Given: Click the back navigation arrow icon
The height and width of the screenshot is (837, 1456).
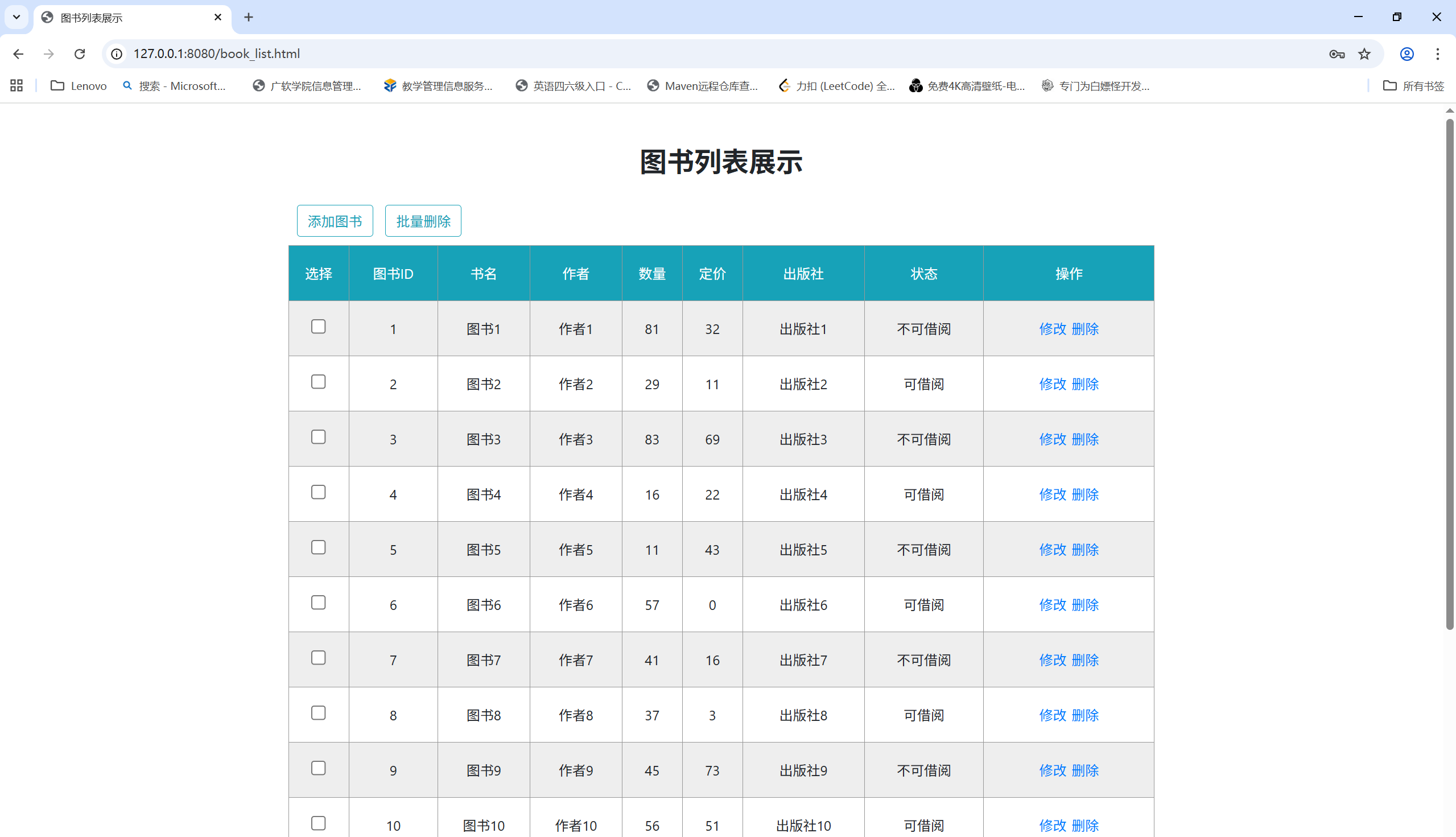Looking at the screenshot, I should [18, 53].
